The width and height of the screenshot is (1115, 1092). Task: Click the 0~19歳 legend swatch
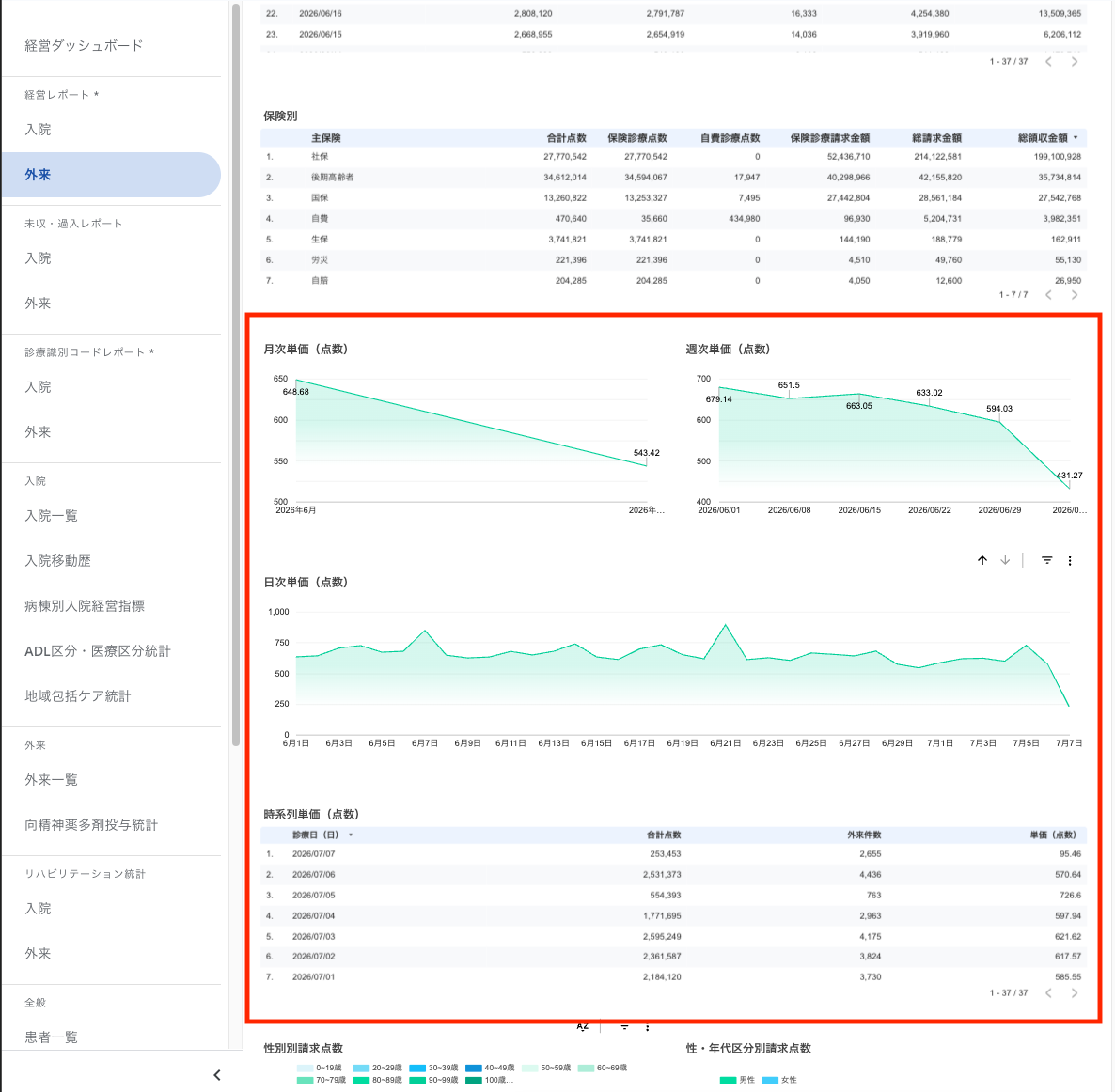click(305, 1068)
